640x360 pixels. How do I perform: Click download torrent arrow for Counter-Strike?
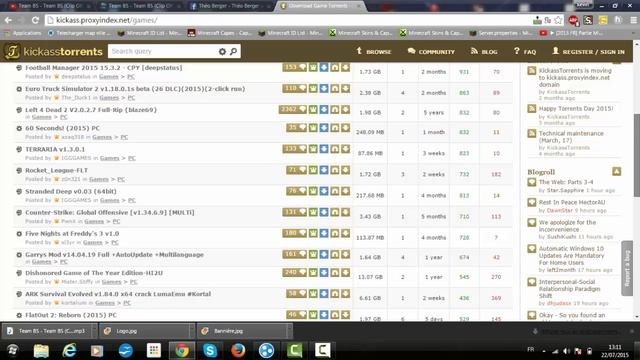(346, 212)
